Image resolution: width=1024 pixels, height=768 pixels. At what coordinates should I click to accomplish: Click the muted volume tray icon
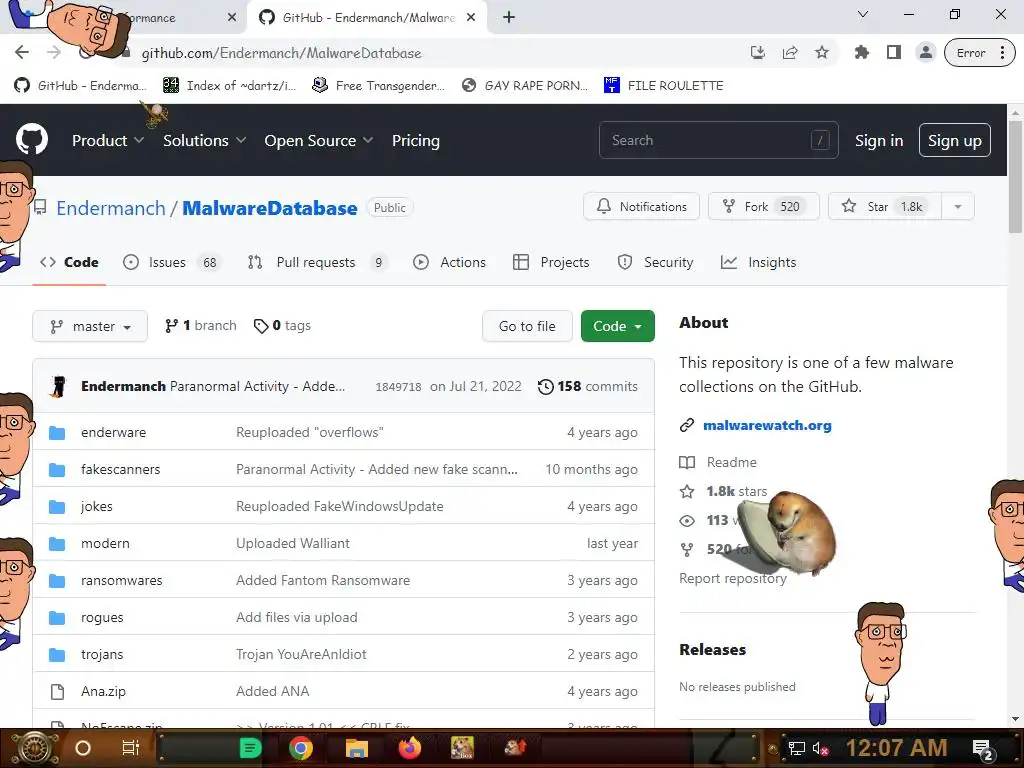[x=821, y=748]
